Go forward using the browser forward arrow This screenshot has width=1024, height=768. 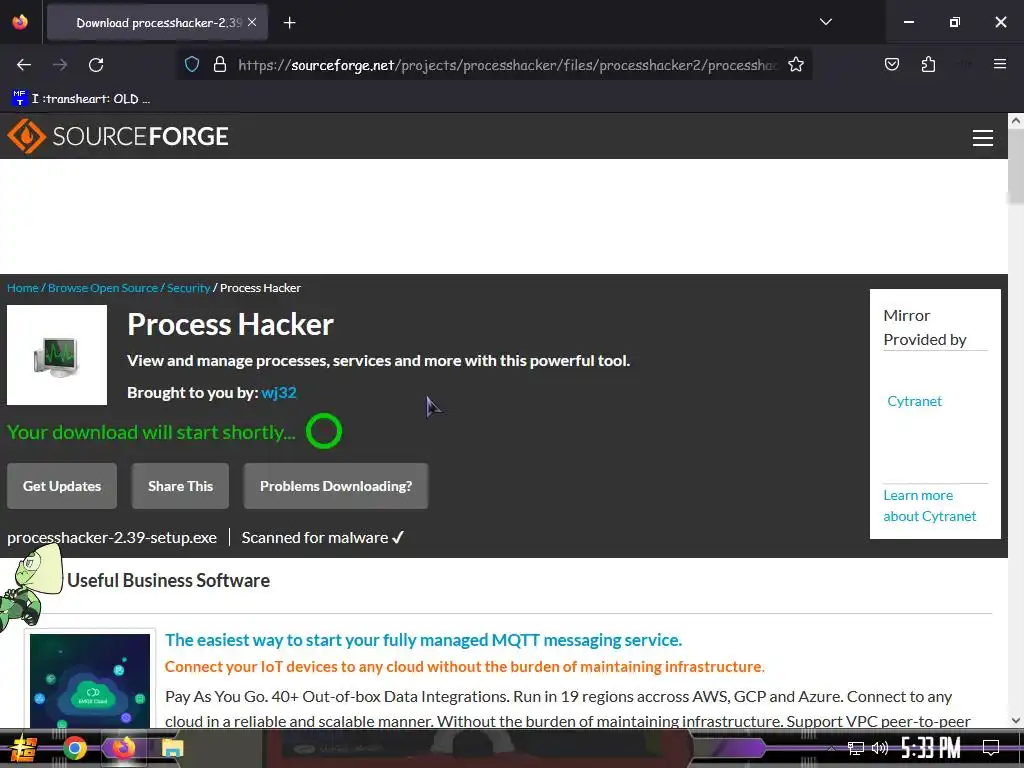[x=60, y=65]
